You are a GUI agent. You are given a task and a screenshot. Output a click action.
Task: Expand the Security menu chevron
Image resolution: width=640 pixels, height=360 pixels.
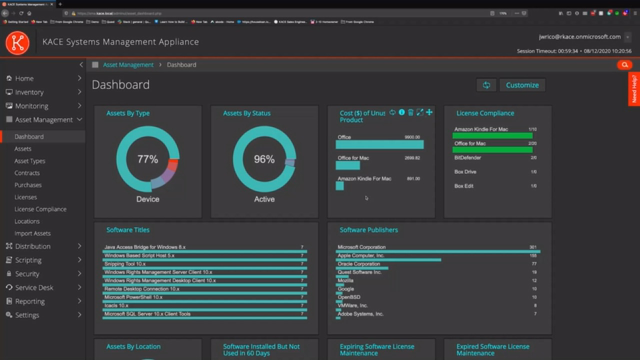pos(79,273)
